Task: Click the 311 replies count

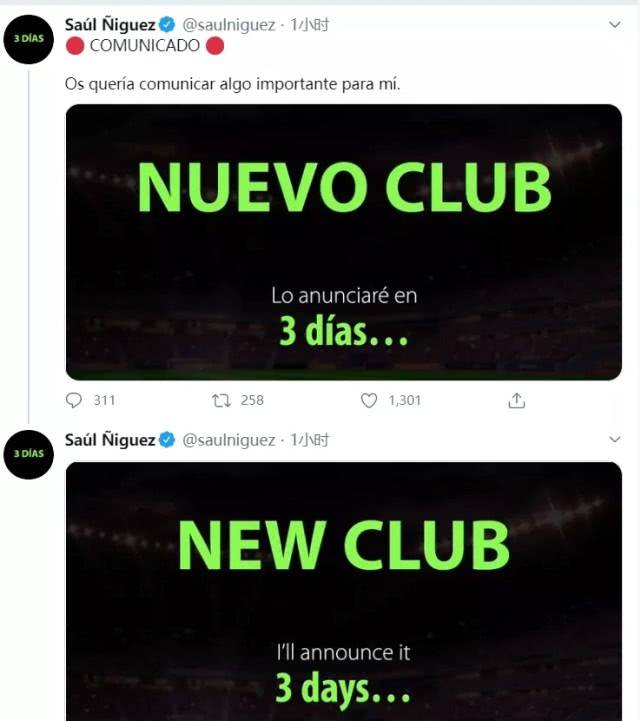Action: (104, 401)
